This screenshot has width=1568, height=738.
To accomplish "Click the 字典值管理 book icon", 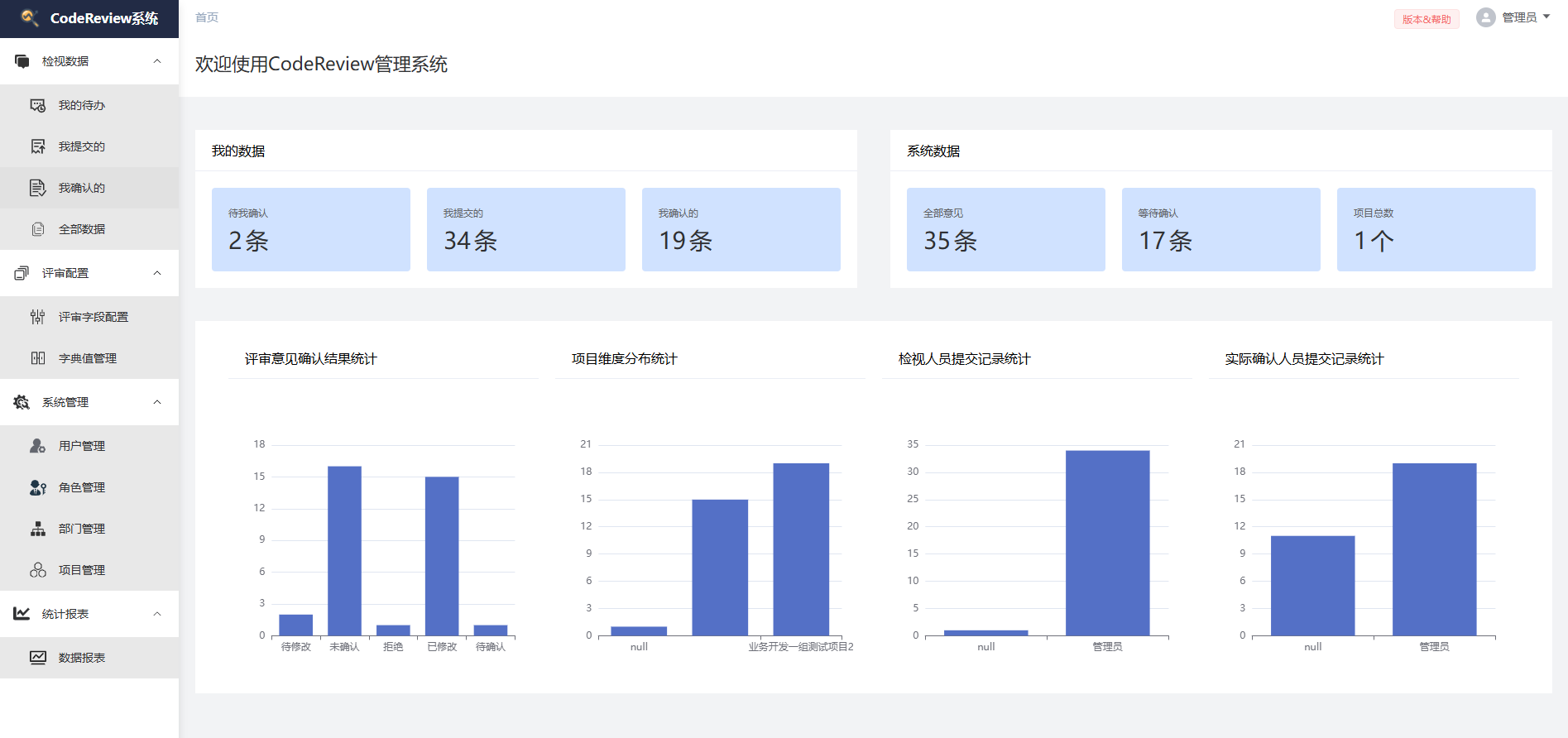I will (38, 358).
